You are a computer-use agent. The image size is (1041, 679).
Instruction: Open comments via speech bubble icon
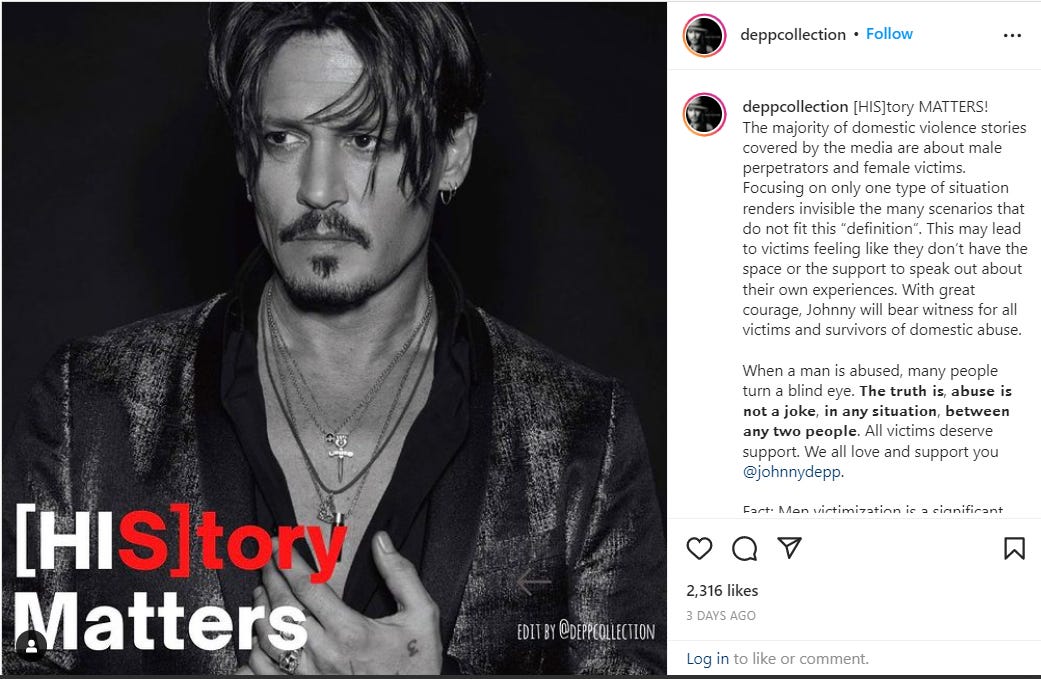(x=744, y=548)
